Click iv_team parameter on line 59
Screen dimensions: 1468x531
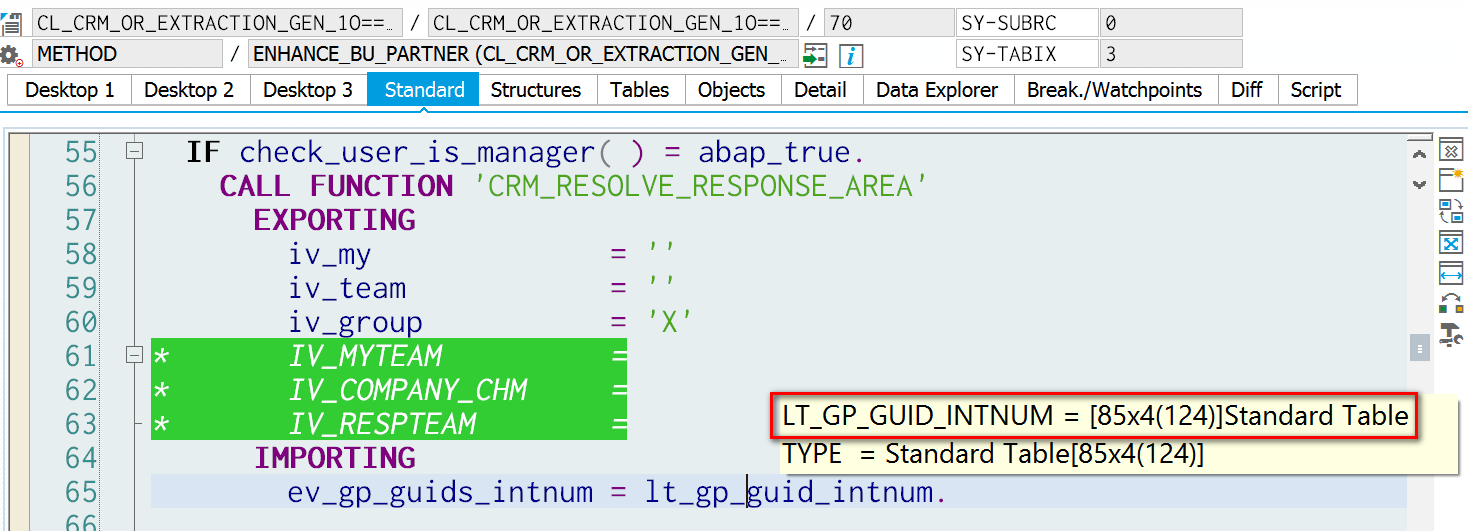(347, 289)
